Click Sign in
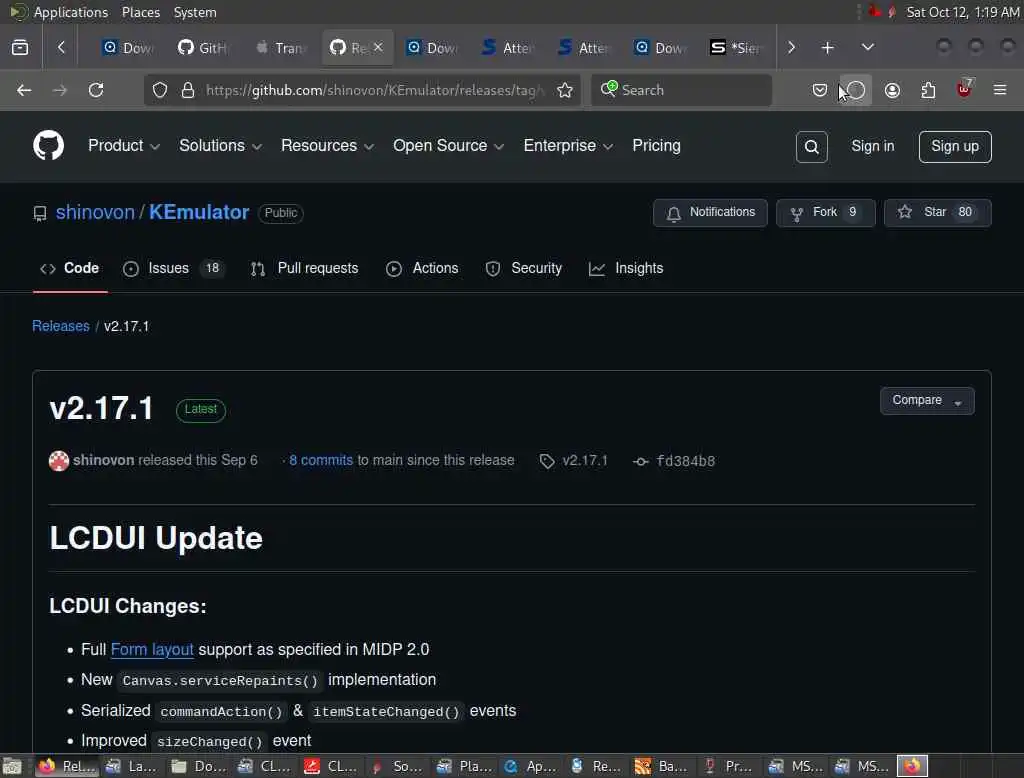The width and height of the screenshot is (1024, 778). point(872,146)
